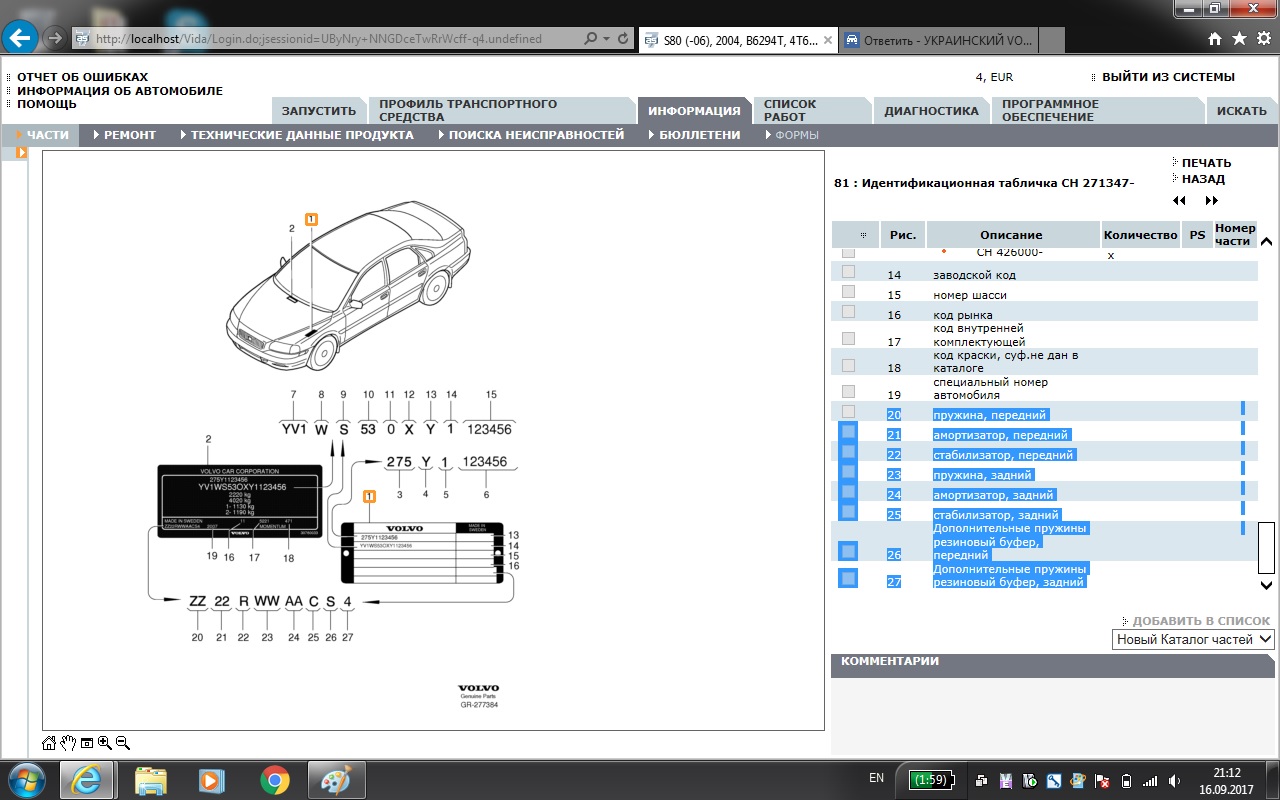Tick the checkbox for номер шасси row
1280x800 pixels.
848,292
